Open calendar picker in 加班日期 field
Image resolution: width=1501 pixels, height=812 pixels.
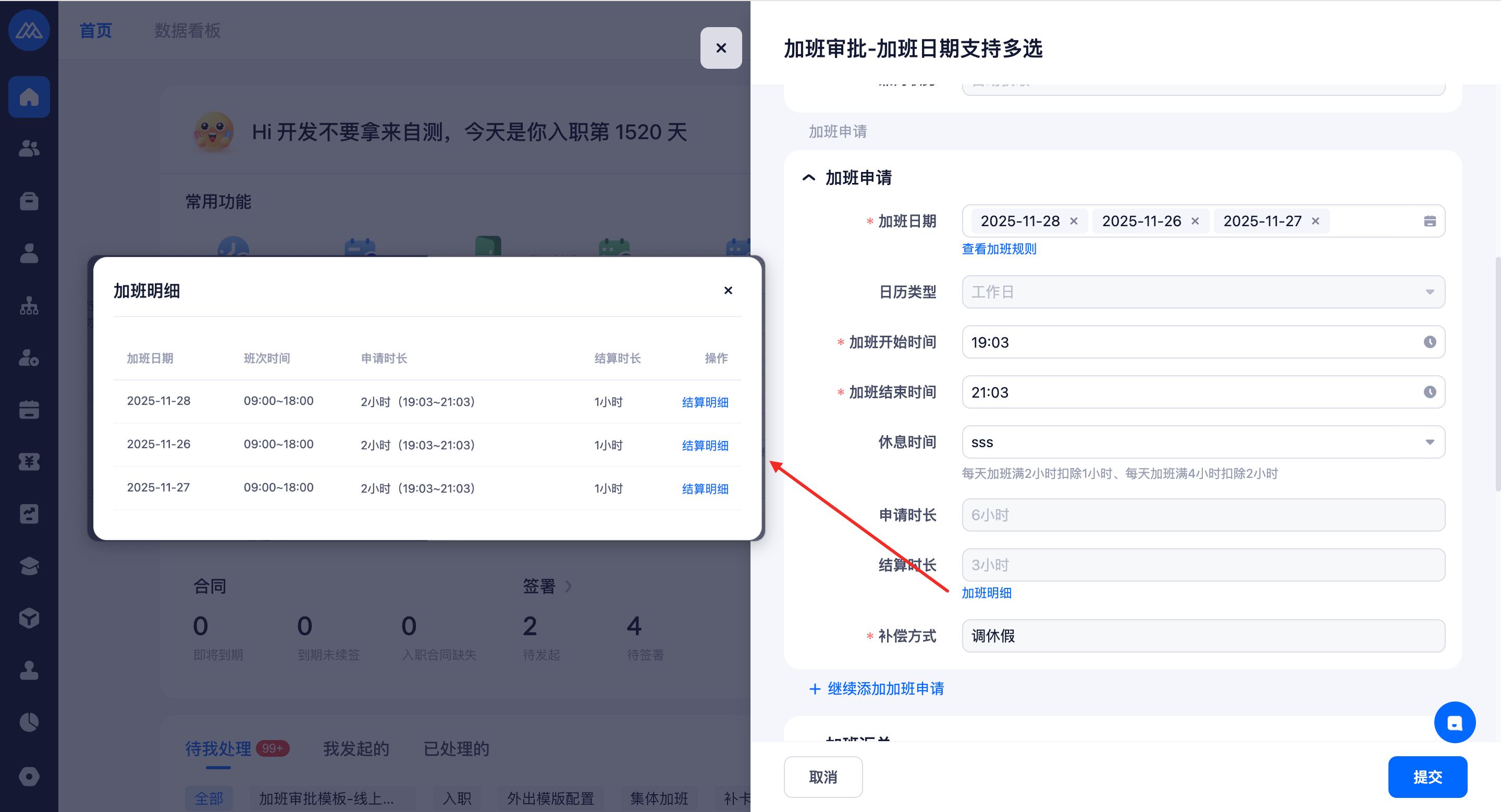point(1429,222)
